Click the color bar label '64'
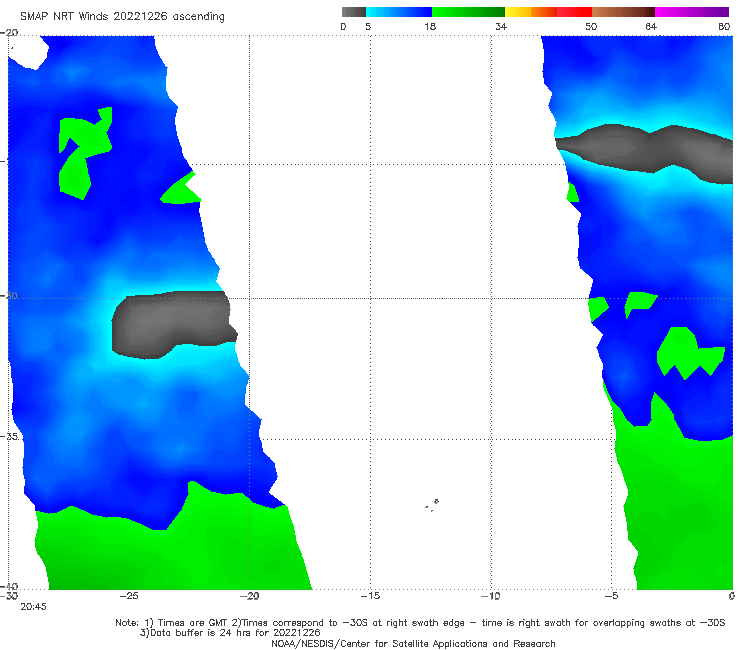This screenshot has width=740, height=650. click(x=651, y=26)
